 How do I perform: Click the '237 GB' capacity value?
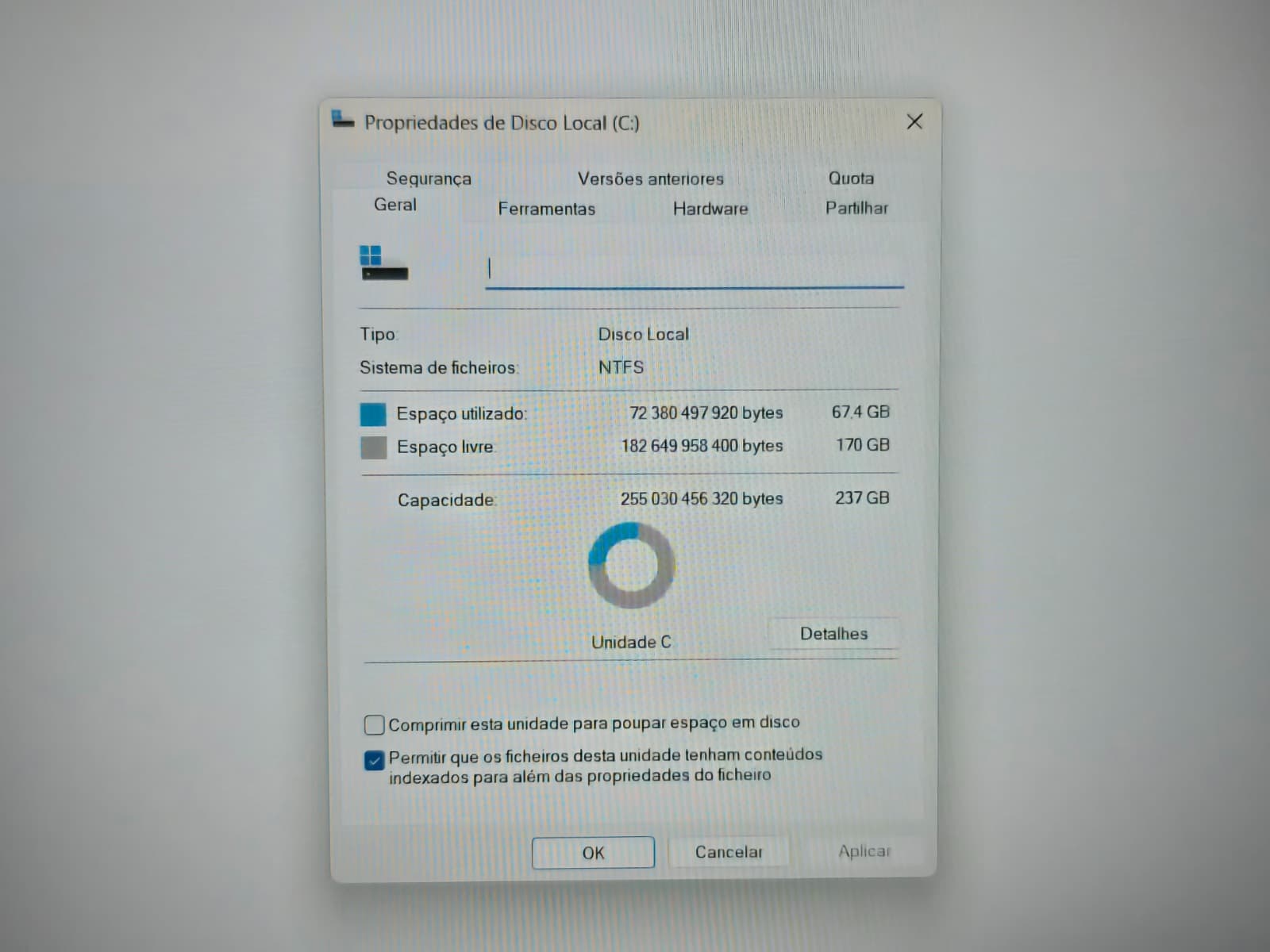(862, 498)
